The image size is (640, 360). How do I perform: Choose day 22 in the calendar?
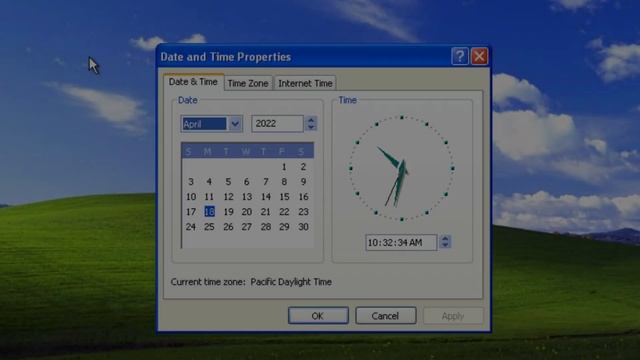284,212
